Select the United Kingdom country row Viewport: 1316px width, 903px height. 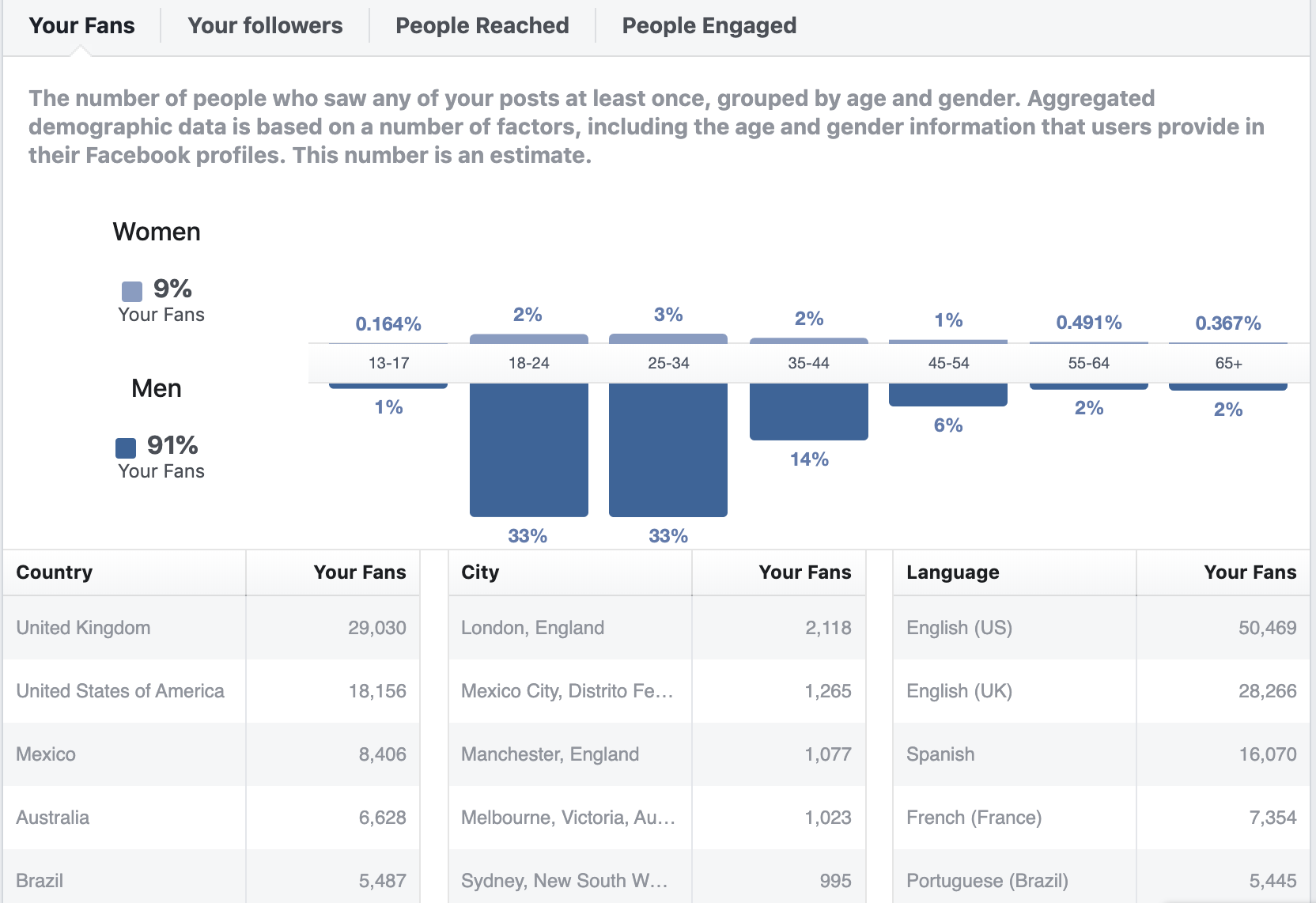211,628
